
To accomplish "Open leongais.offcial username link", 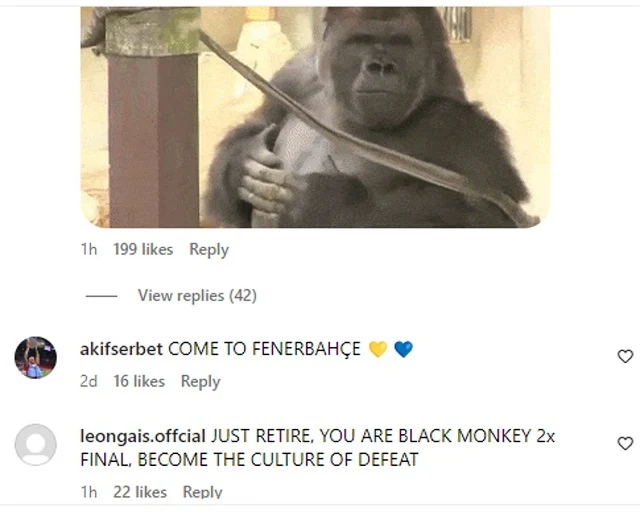I will pos(143,436).
